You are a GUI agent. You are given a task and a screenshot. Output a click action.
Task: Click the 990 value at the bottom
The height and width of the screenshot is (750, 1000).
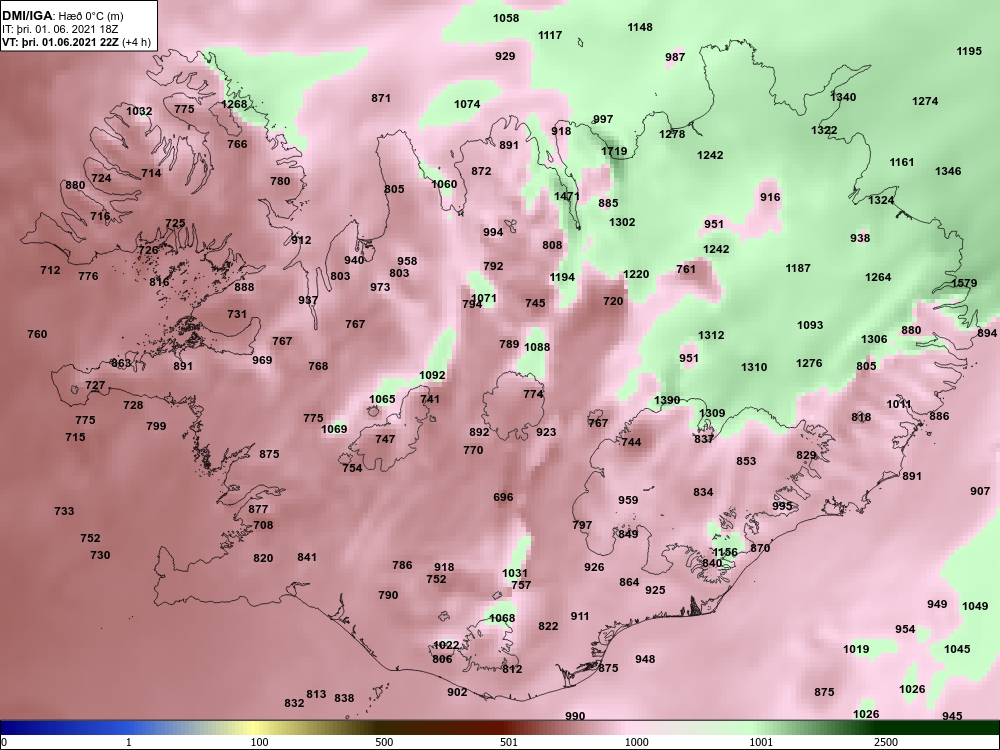[575, 716]
